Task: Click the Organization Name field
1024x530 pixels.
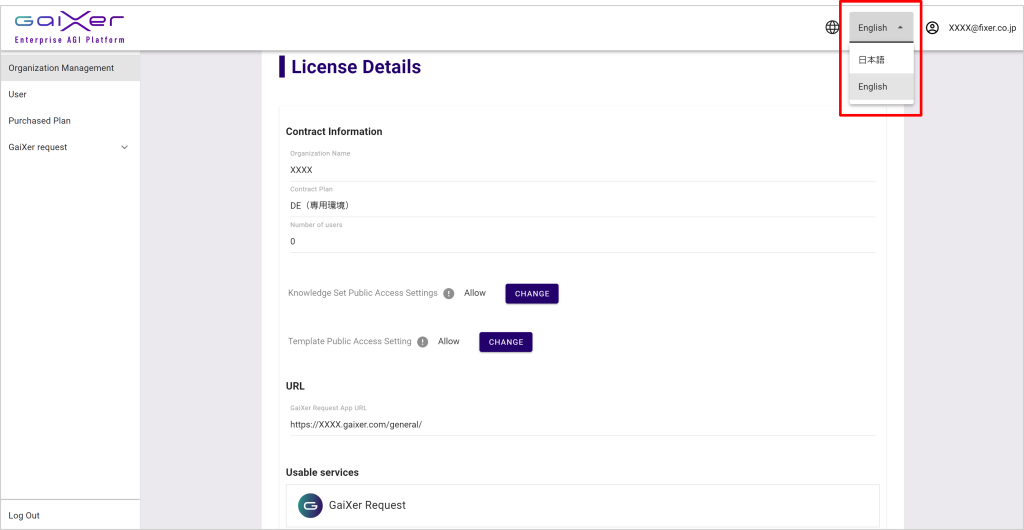Action: pos(580,170)
